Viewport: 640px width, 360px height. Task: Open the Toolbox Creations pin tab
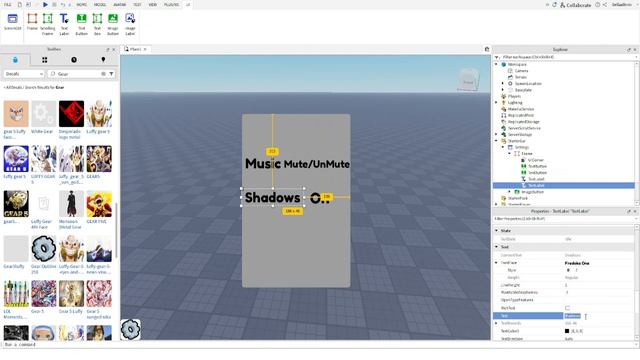pos(103,60)
